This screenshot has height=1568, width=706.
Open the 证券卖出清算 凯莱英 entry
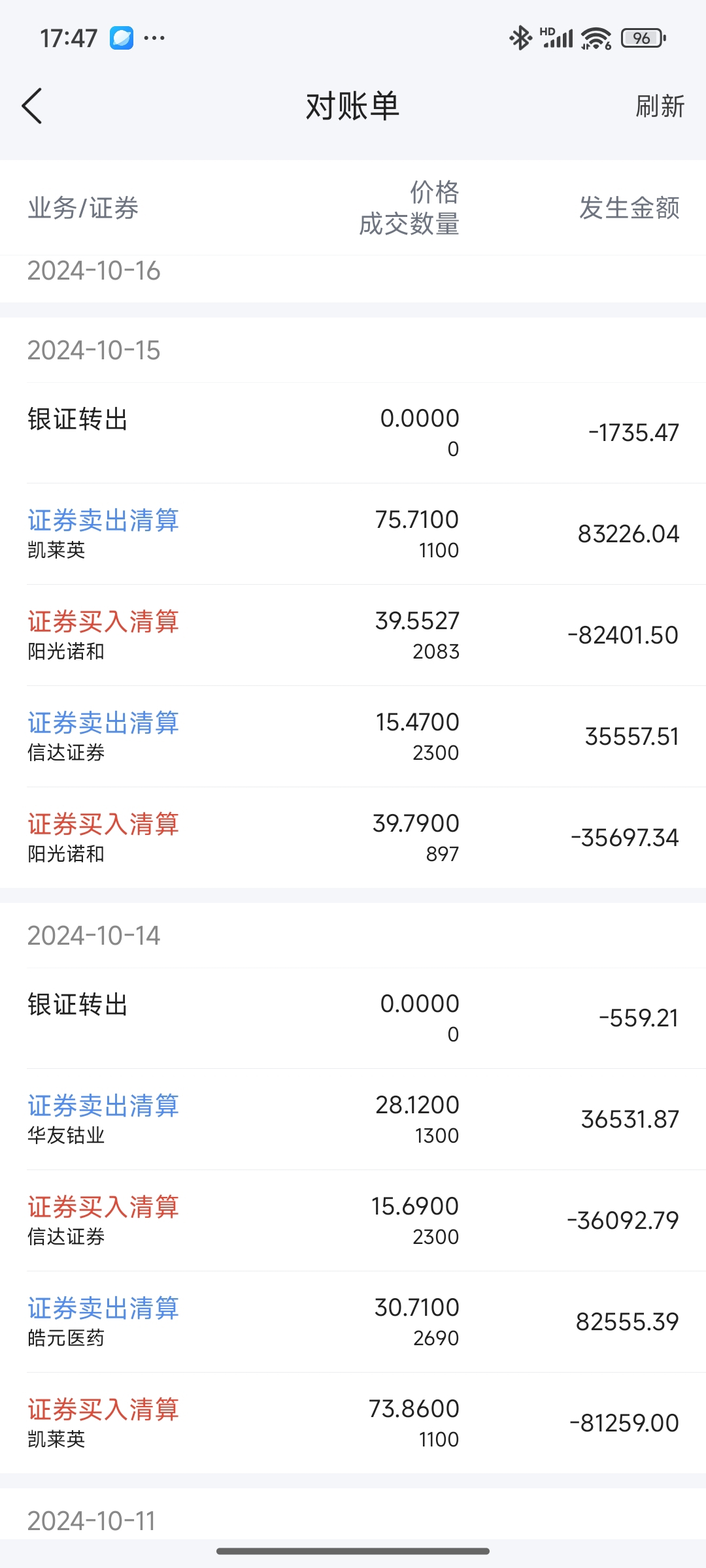353,534
